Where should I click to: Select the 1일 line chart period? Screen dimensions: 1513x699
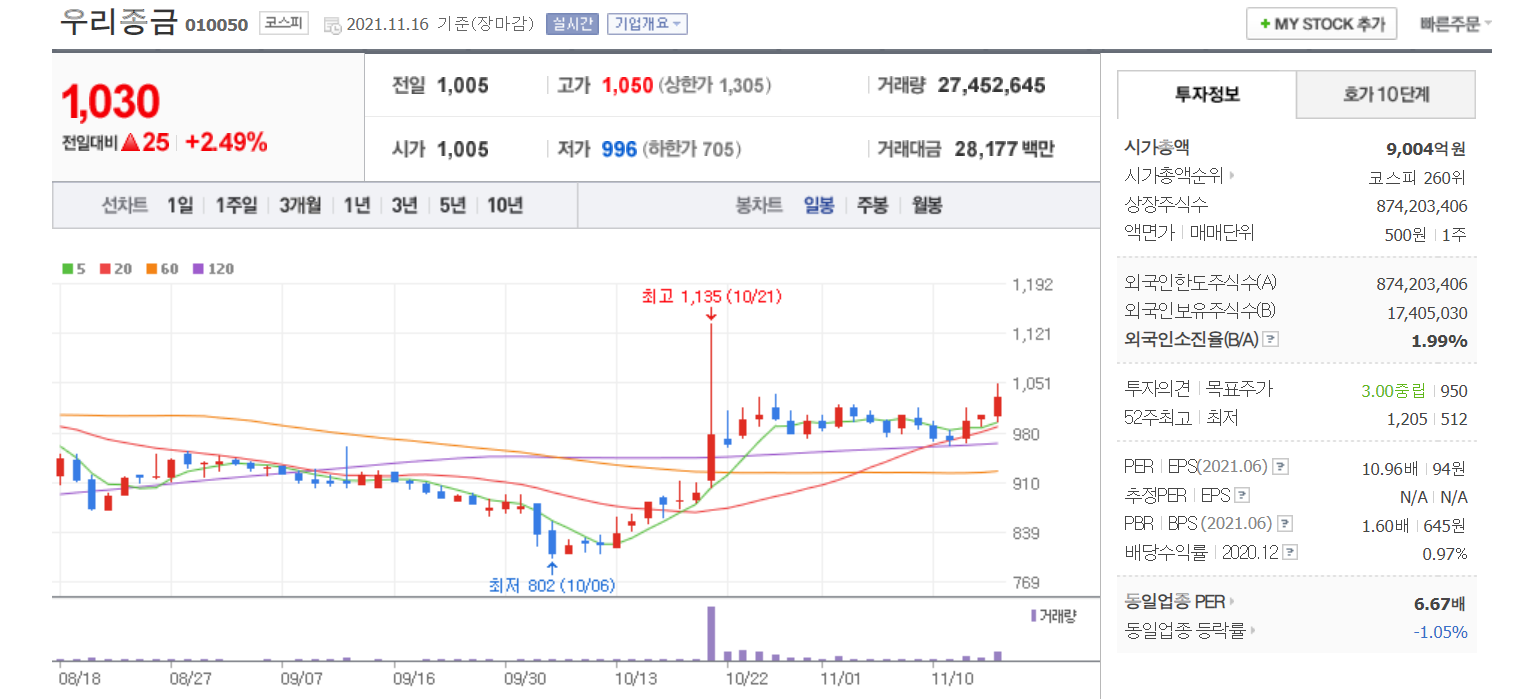(180, 206)
